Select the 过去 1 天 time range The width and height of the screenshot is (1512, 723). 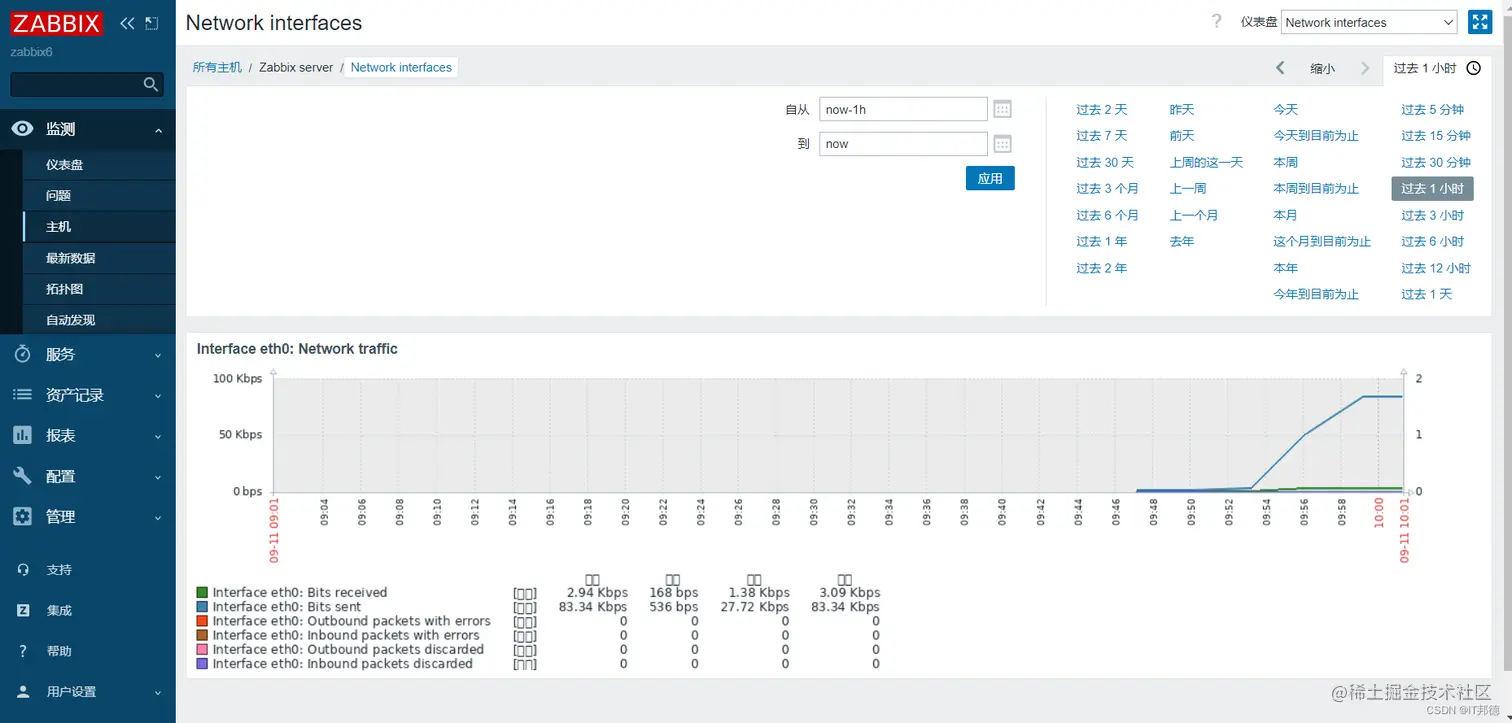1426,294
